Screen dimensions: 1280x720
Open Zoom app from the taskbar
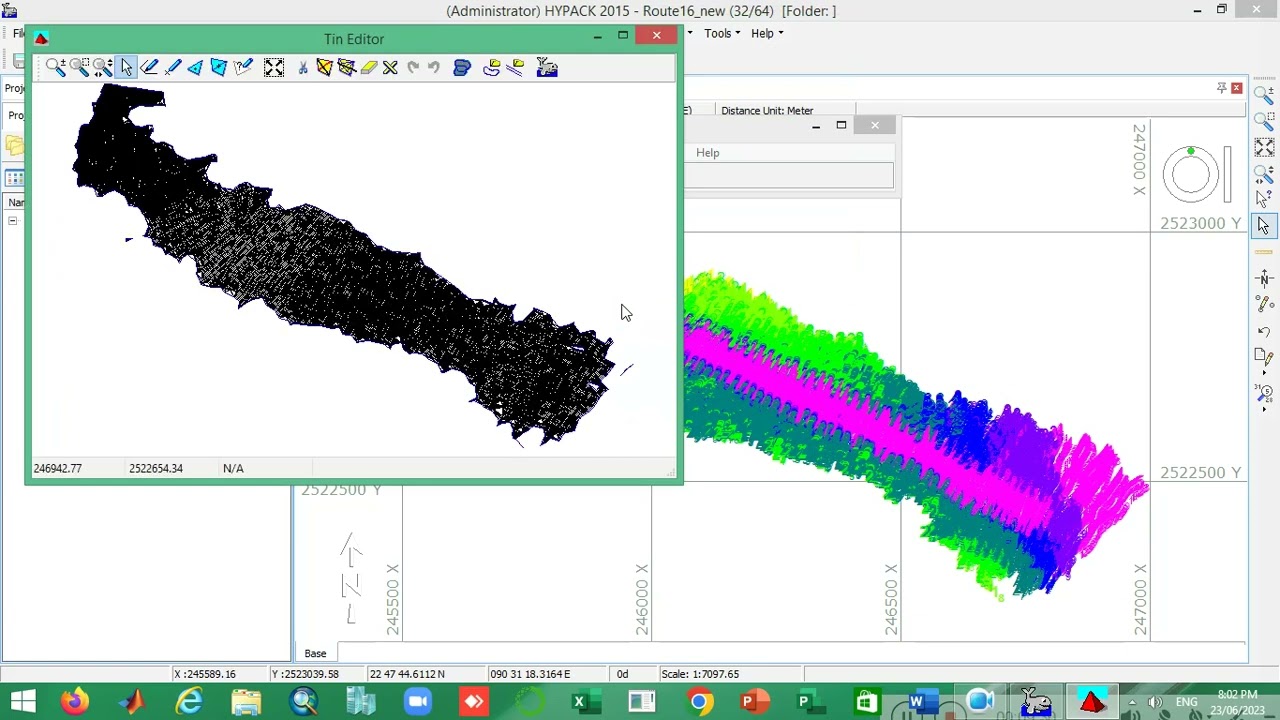(x=418, y=701)
